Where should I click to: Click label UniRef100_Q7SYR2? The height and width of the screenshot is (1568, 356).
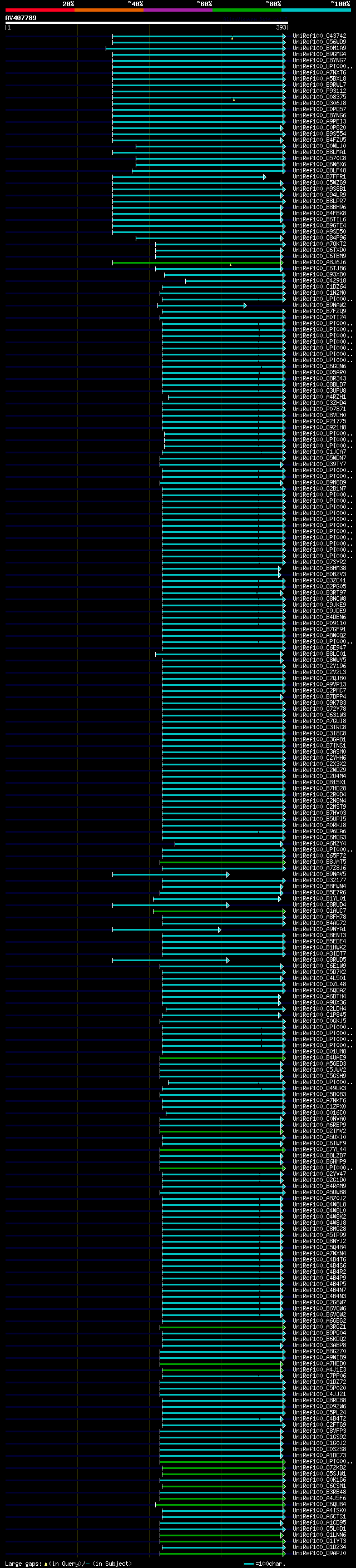(319, 562)
